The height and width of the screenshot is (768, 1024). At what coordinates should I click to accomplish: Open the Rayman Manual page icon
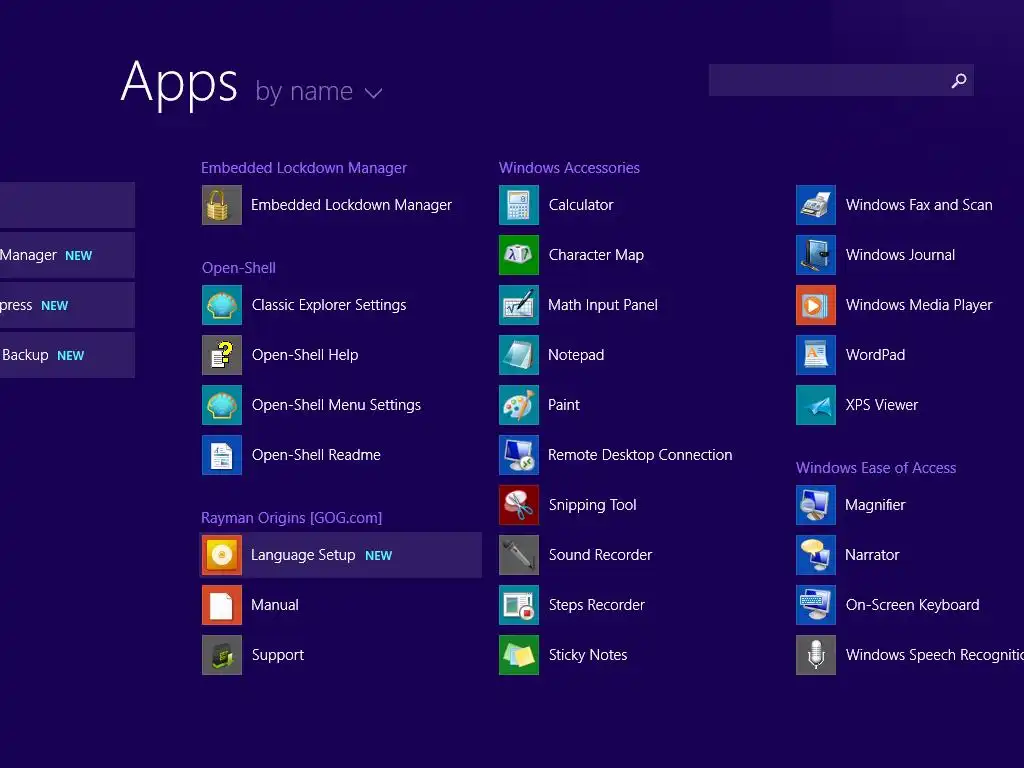[x=221, y=605]
